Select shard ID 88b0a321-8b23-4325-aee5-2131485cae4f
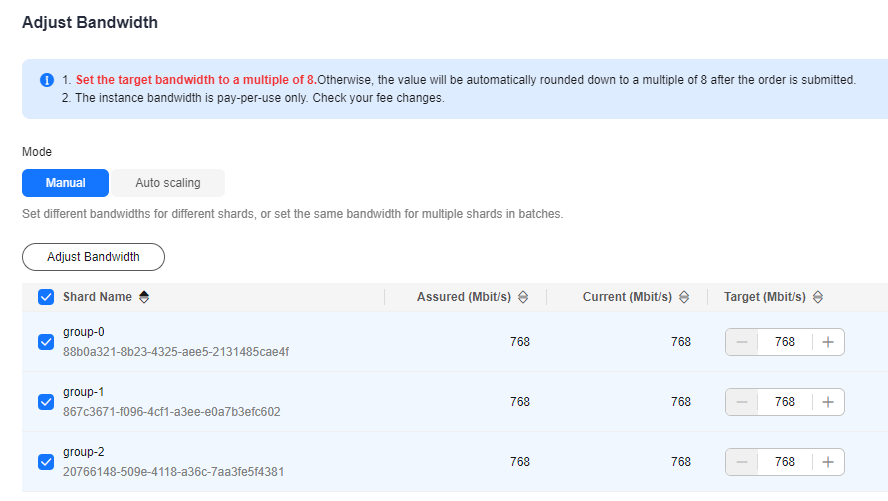 pos(176,352)
